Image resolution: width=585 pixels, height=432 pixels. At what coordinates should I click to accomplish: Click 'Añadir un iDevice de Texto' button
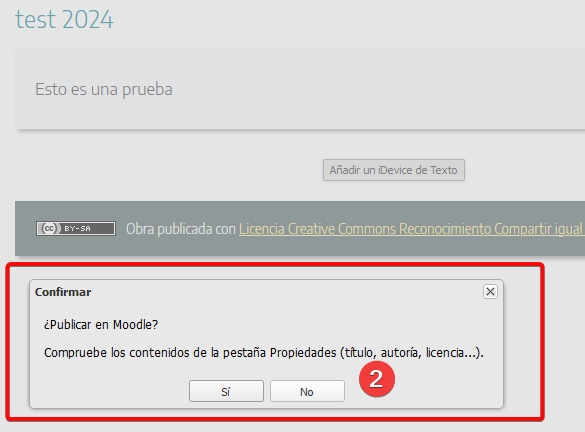(394, 170)
